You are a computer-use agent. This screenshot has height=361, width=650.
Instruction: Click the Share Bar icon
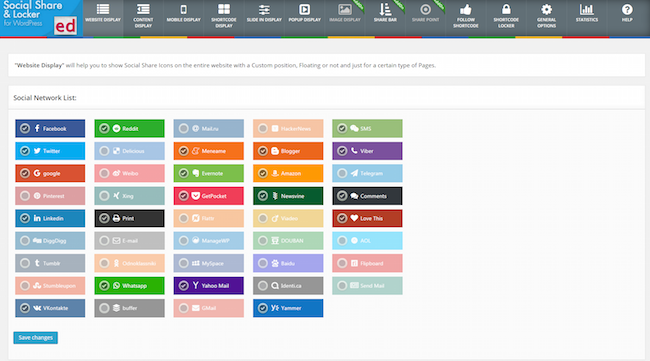tap(385, 9)
